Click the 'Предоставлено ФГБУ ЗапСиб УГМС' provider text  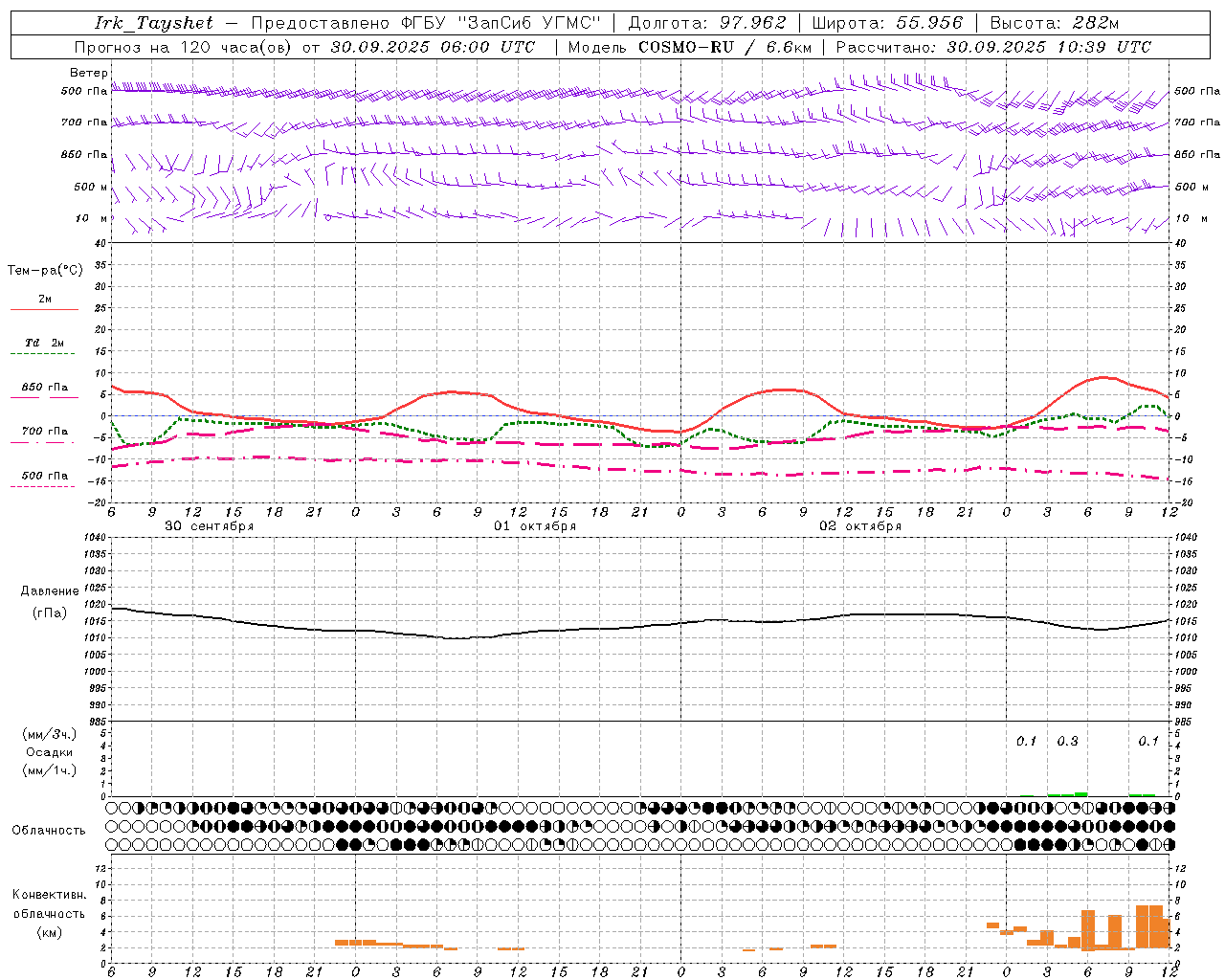426,23
